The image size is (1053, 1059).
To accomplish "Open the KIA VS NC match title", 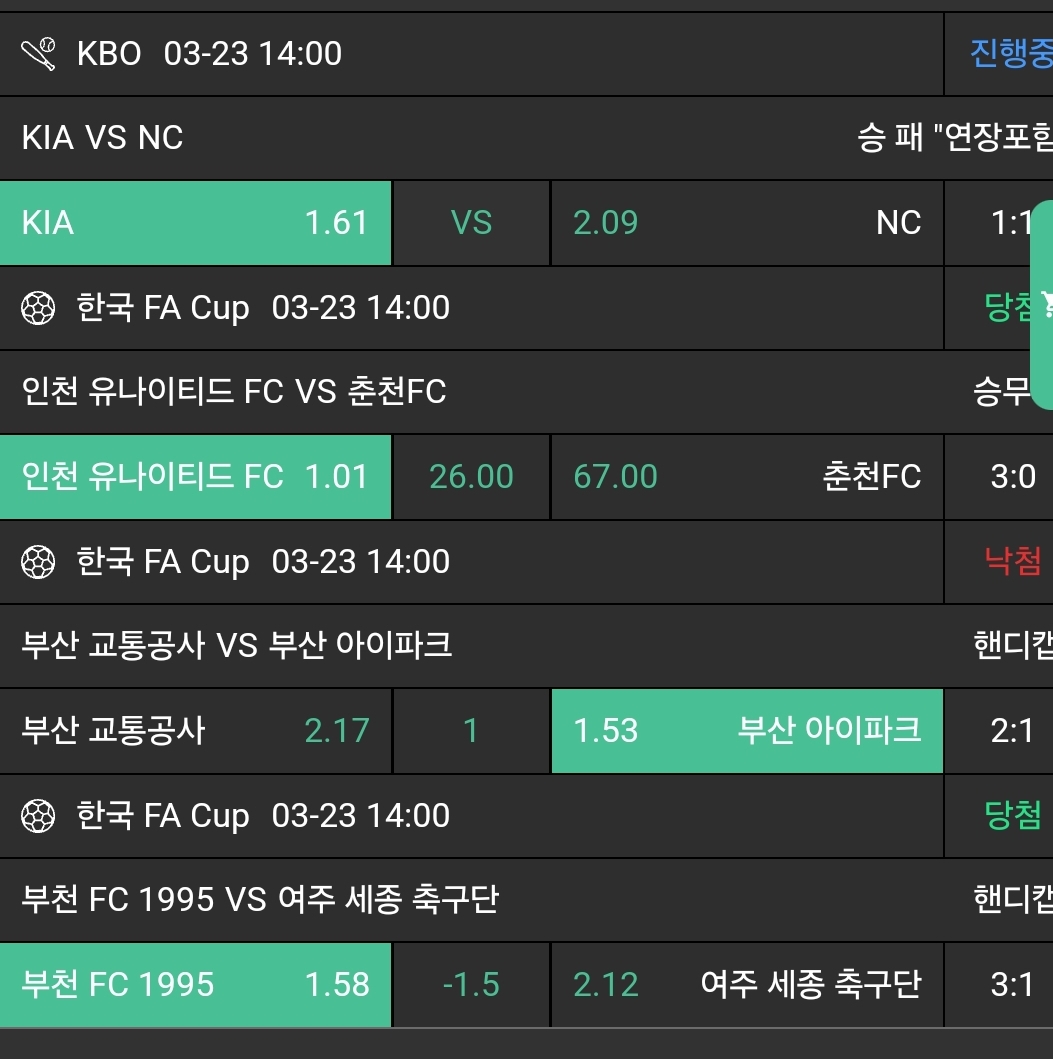I will click(x=103, y=138).
